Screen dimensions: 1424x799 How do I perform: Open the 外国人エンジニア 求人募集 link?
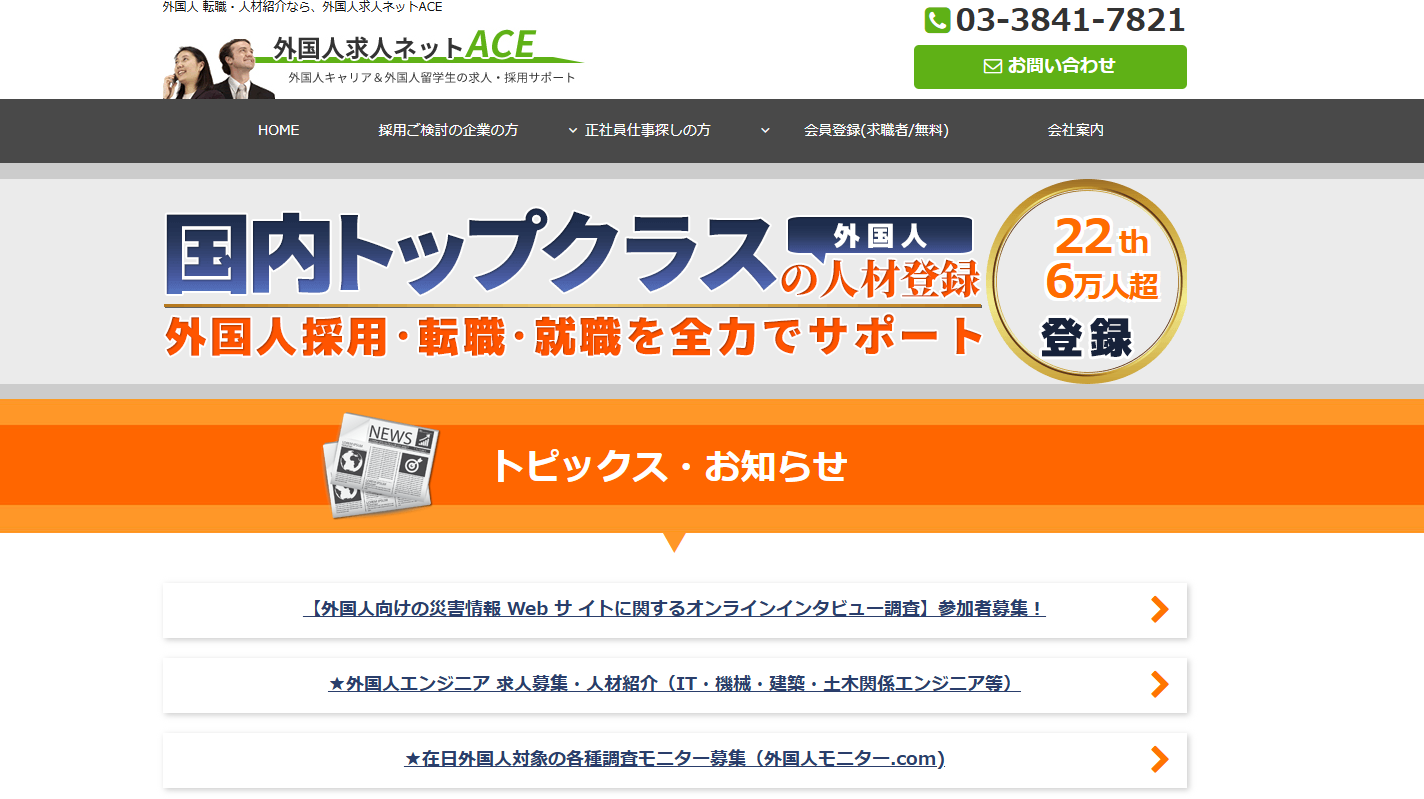click(674, 684)
